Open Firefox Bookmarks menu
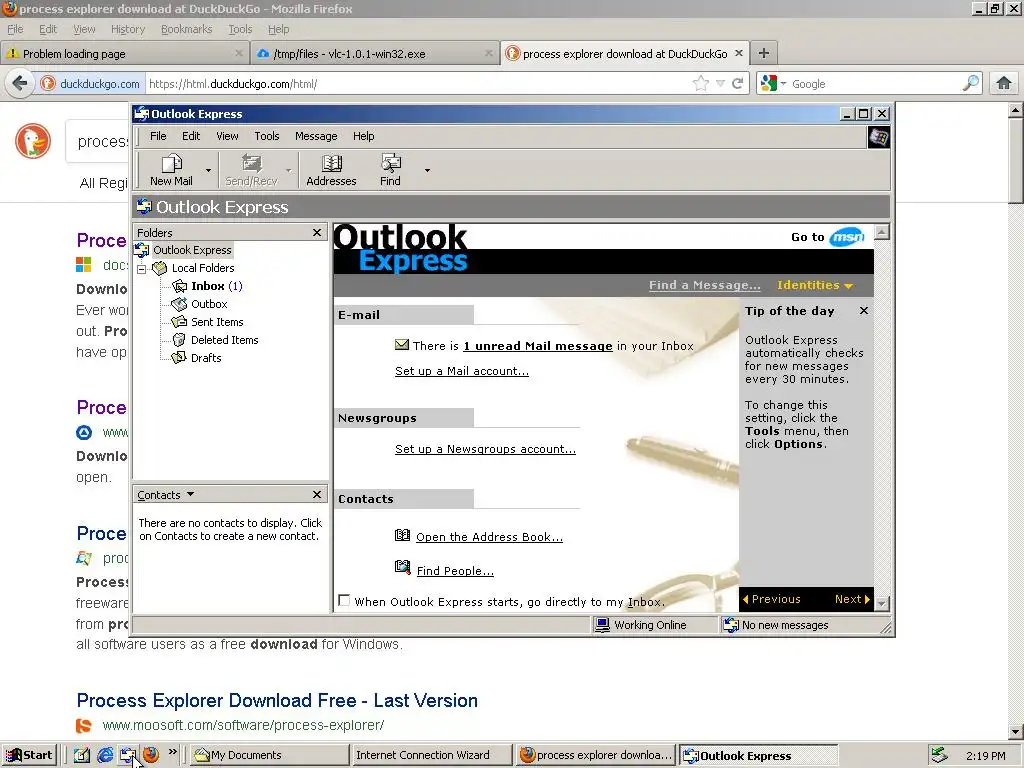The width and height of the screenshot is (1024, 768). pos(186,29)
